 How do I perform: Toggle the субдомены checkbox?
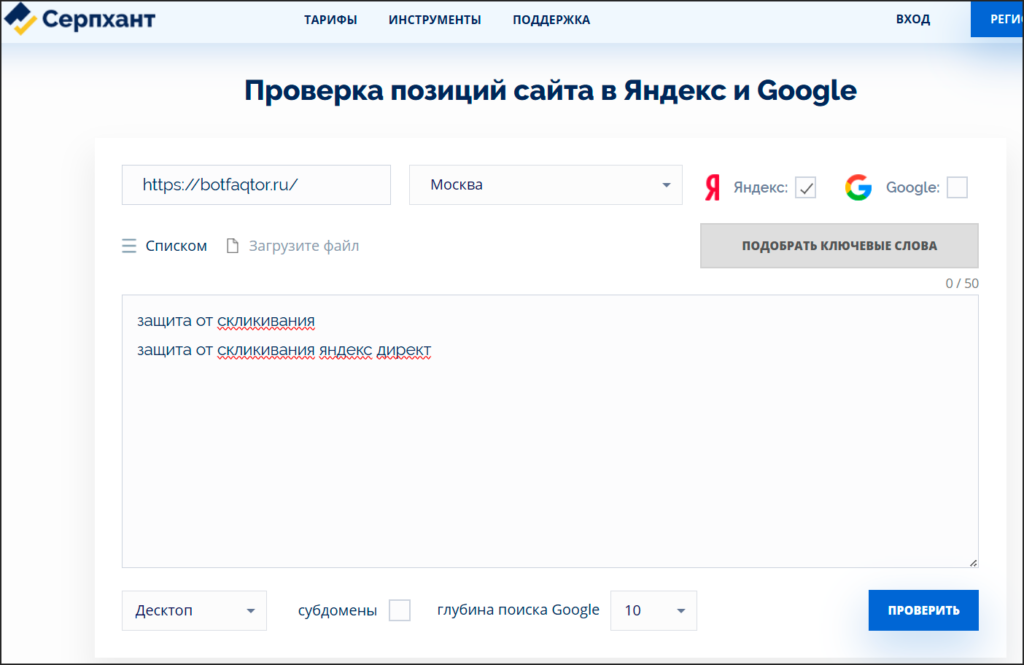pyautogui.click(x=400, y=610)
